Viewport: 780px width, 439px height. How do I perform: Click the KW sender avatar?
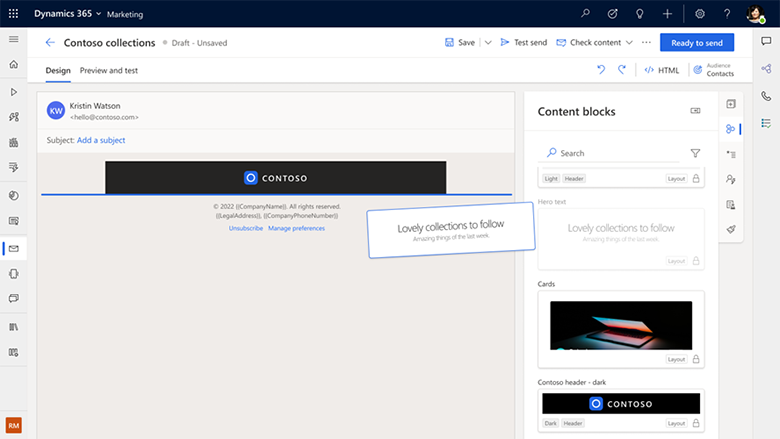coord(56,110)
